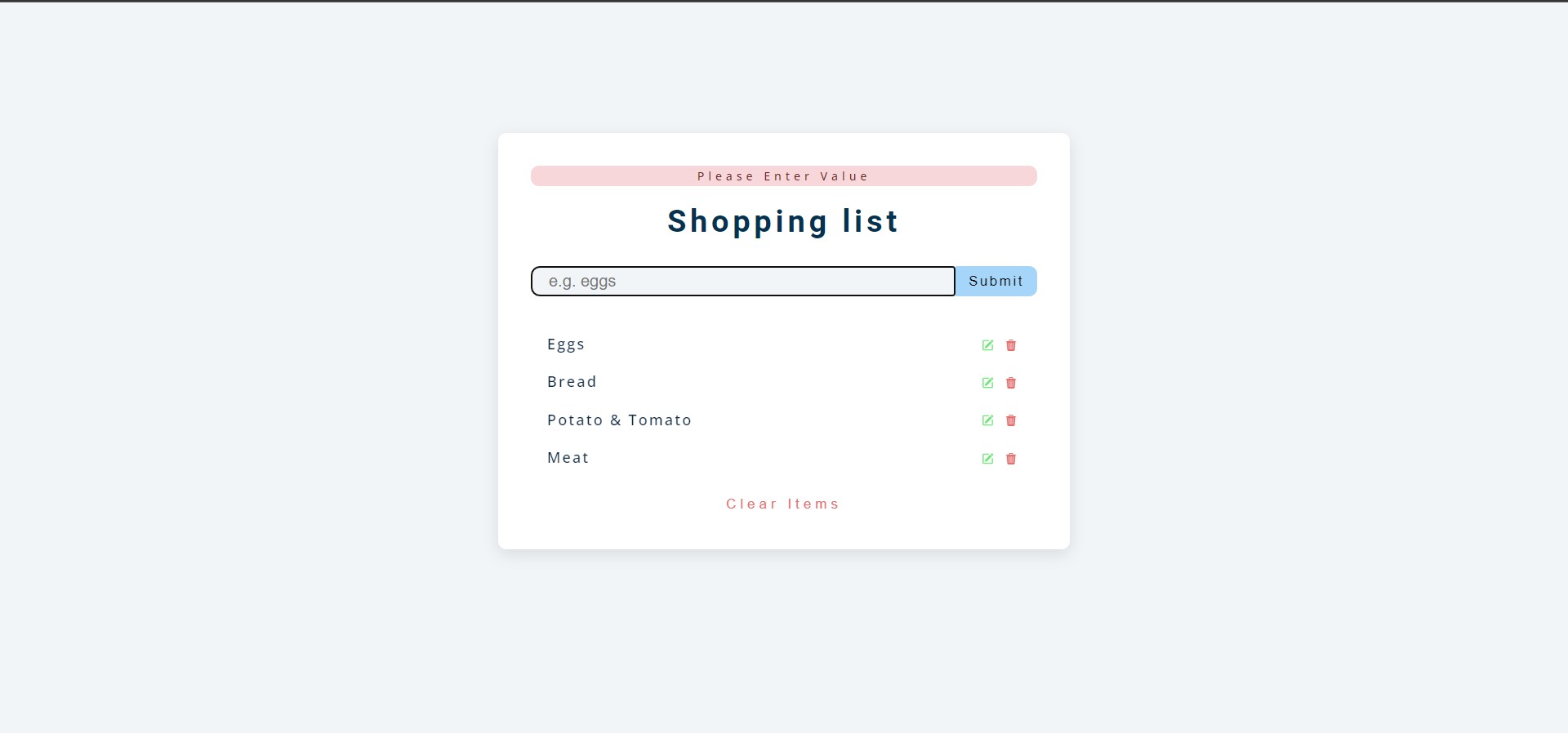Viewport: 1568px width, 733px height.
Task: Select the edit pencil icon next to Meat
Action: [987, 459]
